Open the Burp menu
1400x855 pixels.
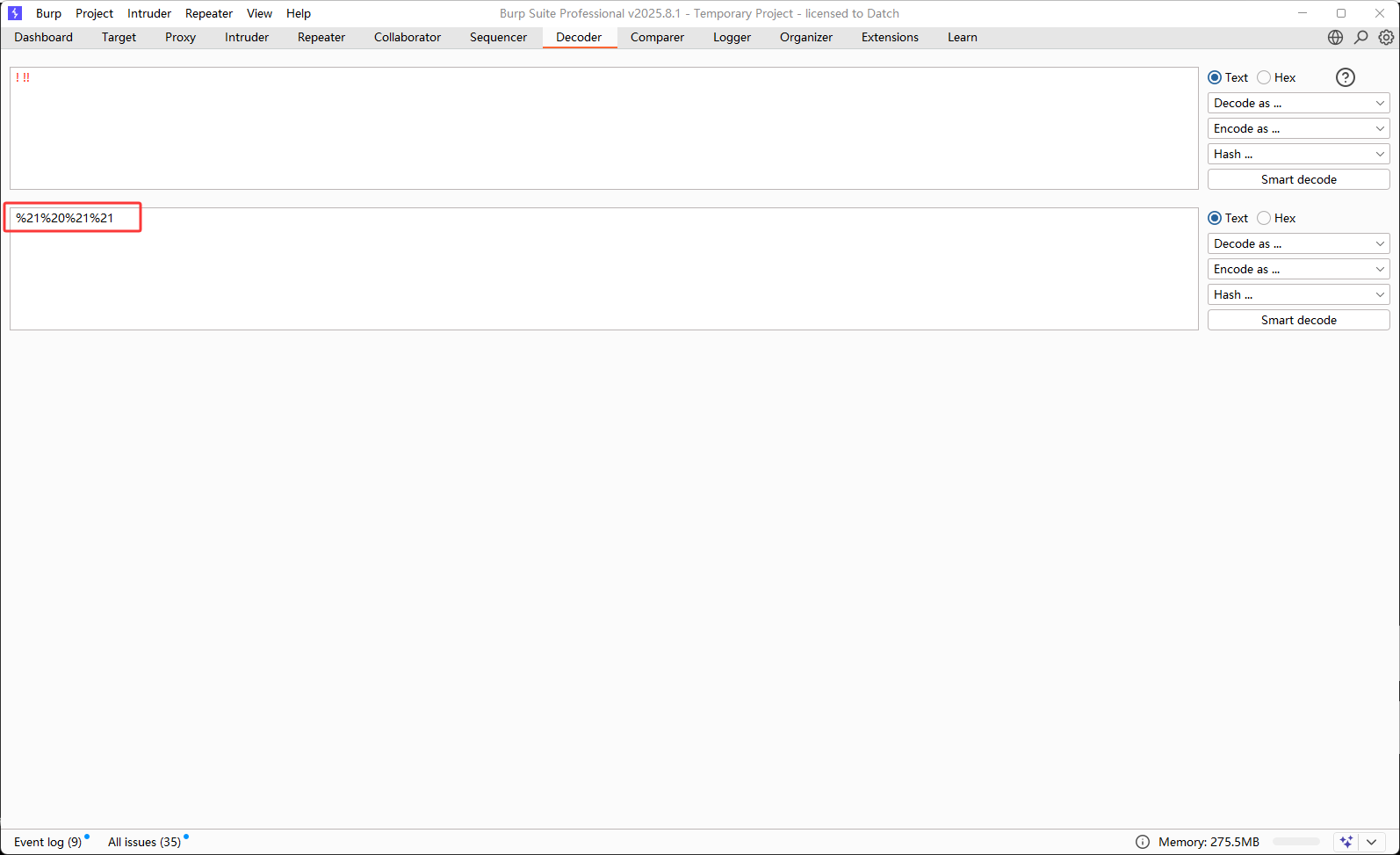[48, 13]
